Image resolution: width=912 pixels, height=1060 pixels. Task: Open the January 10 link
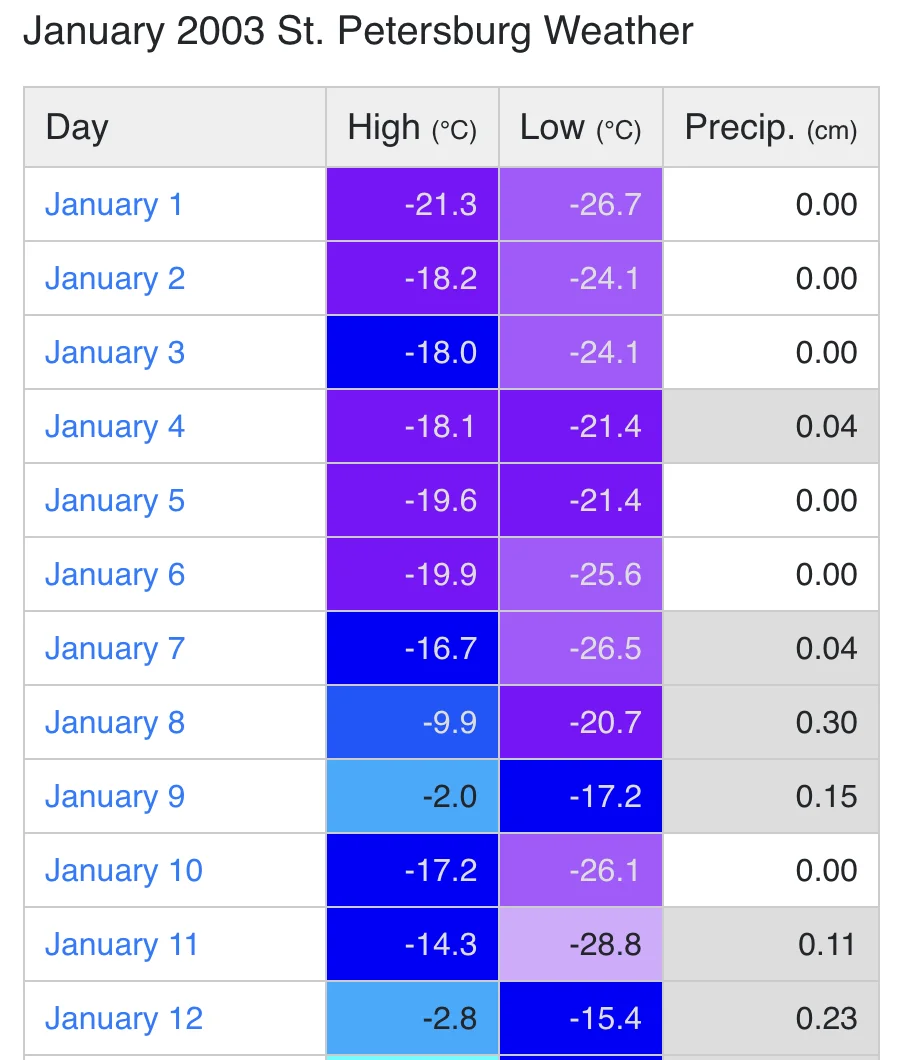(x=124, y=871)
